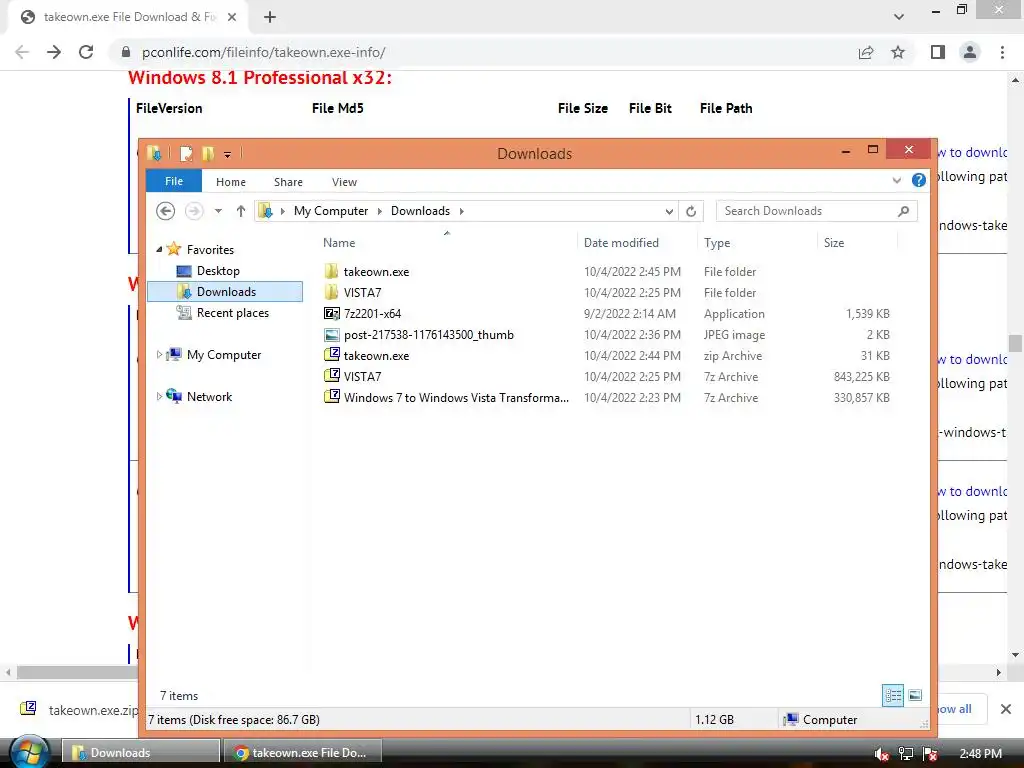This screenshot has width=1024, height=768.
Task: Select Recent places in Favorites
Action: (232, 313)
